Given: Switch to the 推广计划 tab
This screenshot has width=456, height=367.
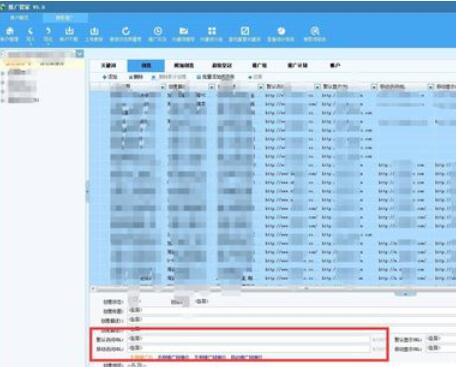Looking at the screenshot, I should pyautogui.click(x=297, y=65).
